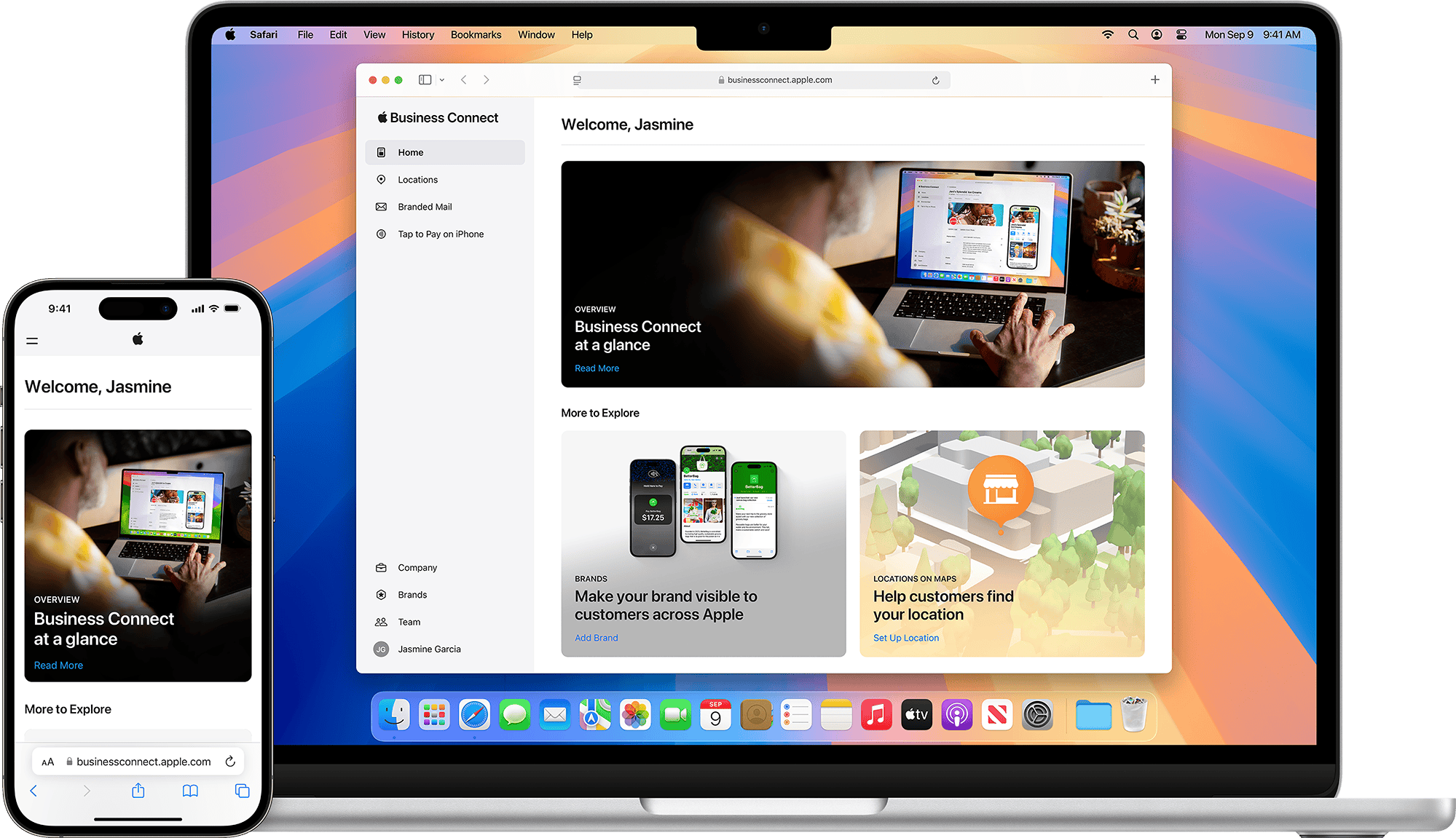
Task: Open the iPhone hamburger menu
Action: pos(32,341)
